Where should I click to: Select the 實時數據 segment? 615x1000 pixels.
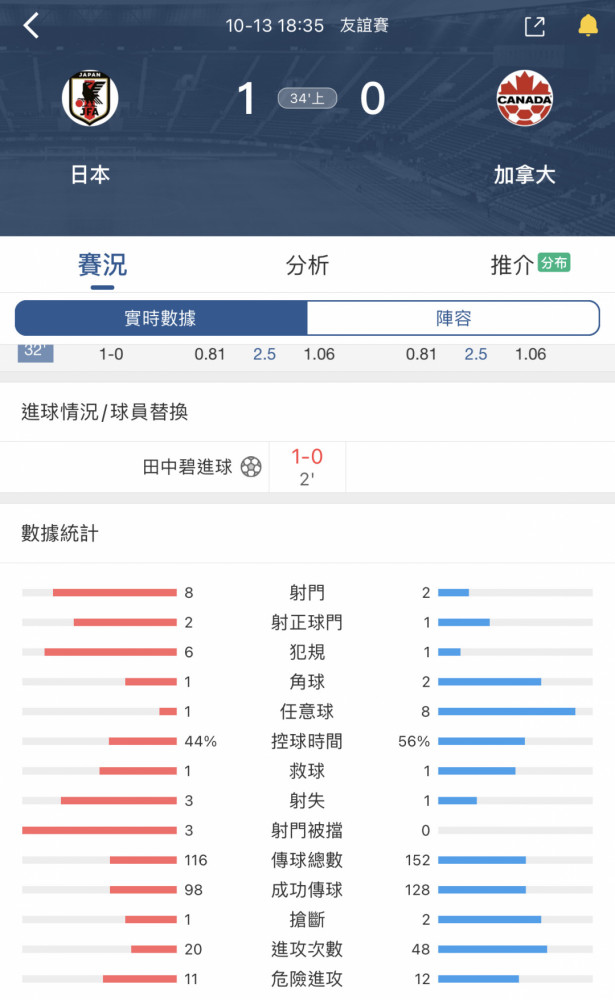[x=161, y=318]
